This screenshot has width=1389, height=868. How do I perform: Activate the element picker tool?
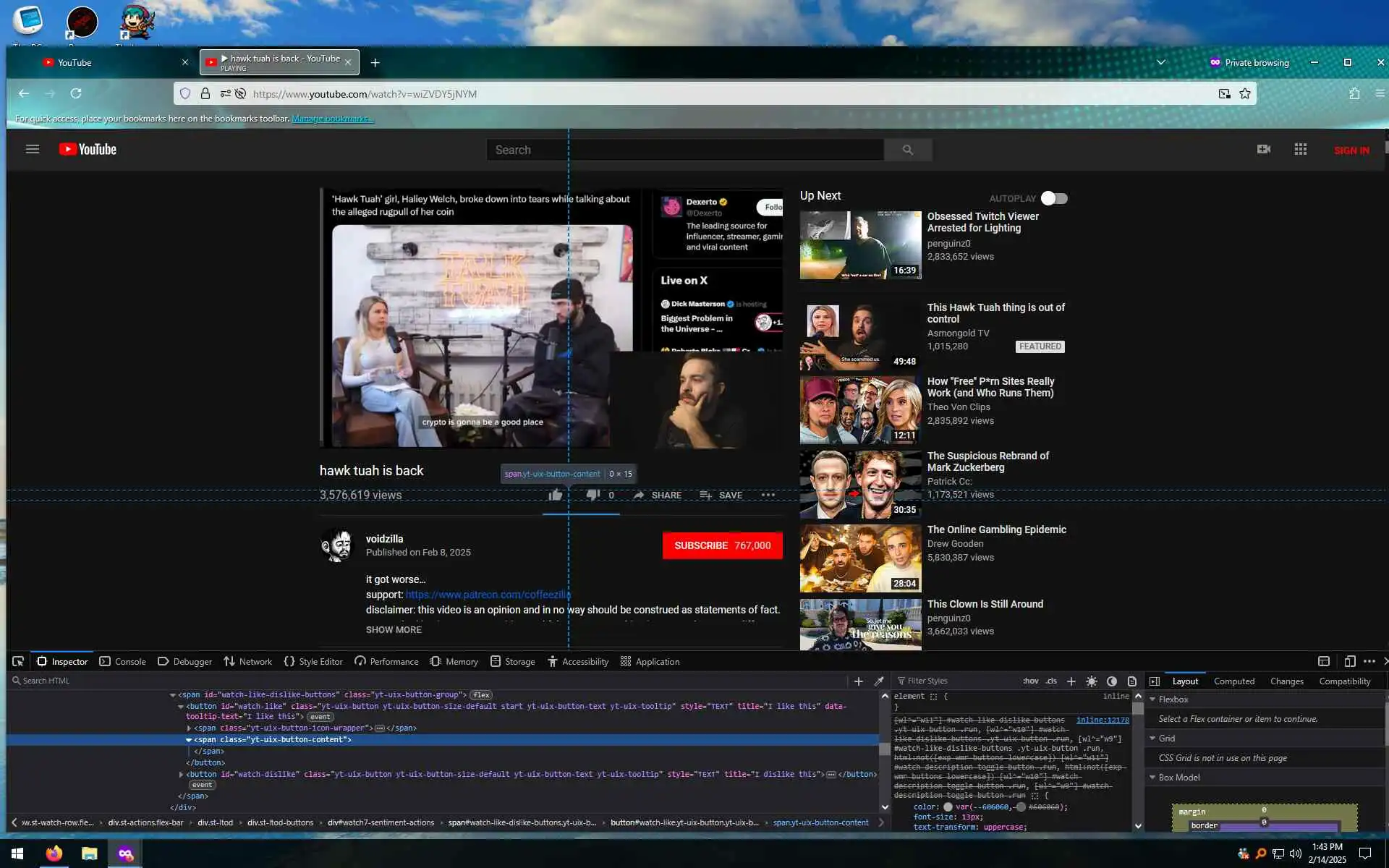[18, 661]
